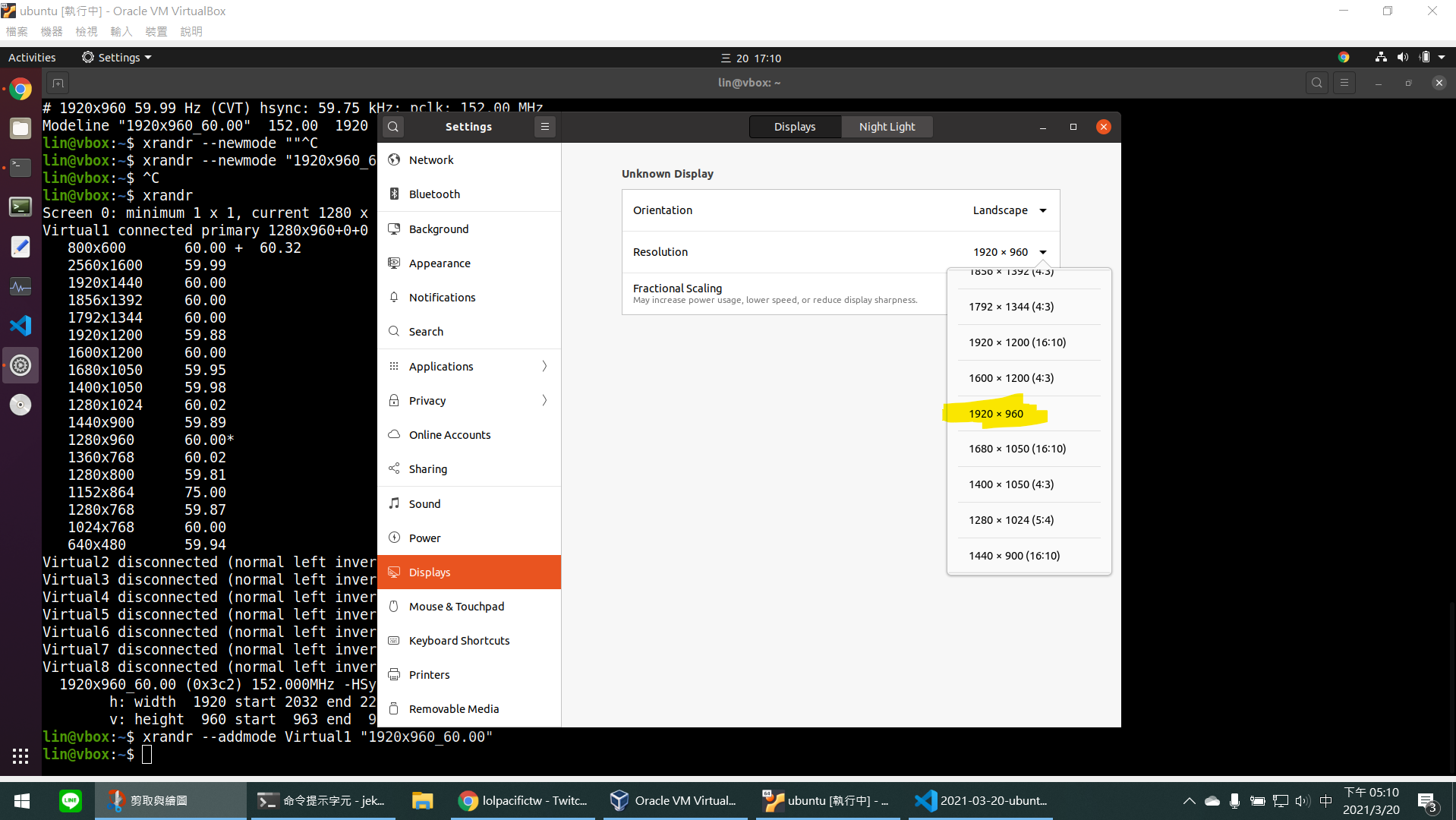Open the Ubuntu system menu arrow
Image resolution: width=1456 pixels, height=820 pixels.
coord(1442,58)
